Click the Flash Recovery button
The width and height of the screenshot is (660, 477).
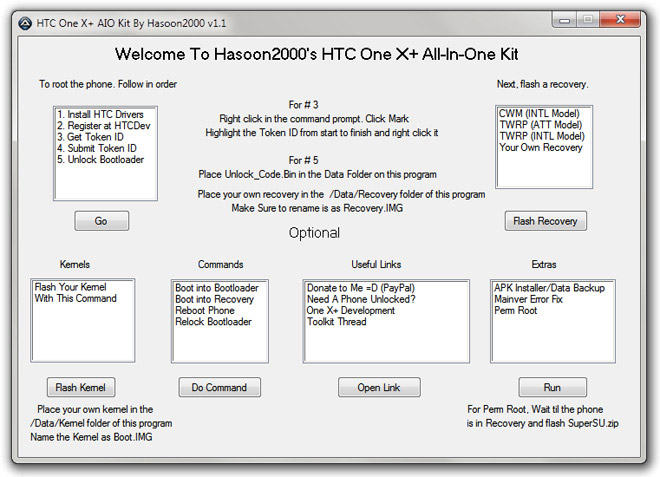546,221
